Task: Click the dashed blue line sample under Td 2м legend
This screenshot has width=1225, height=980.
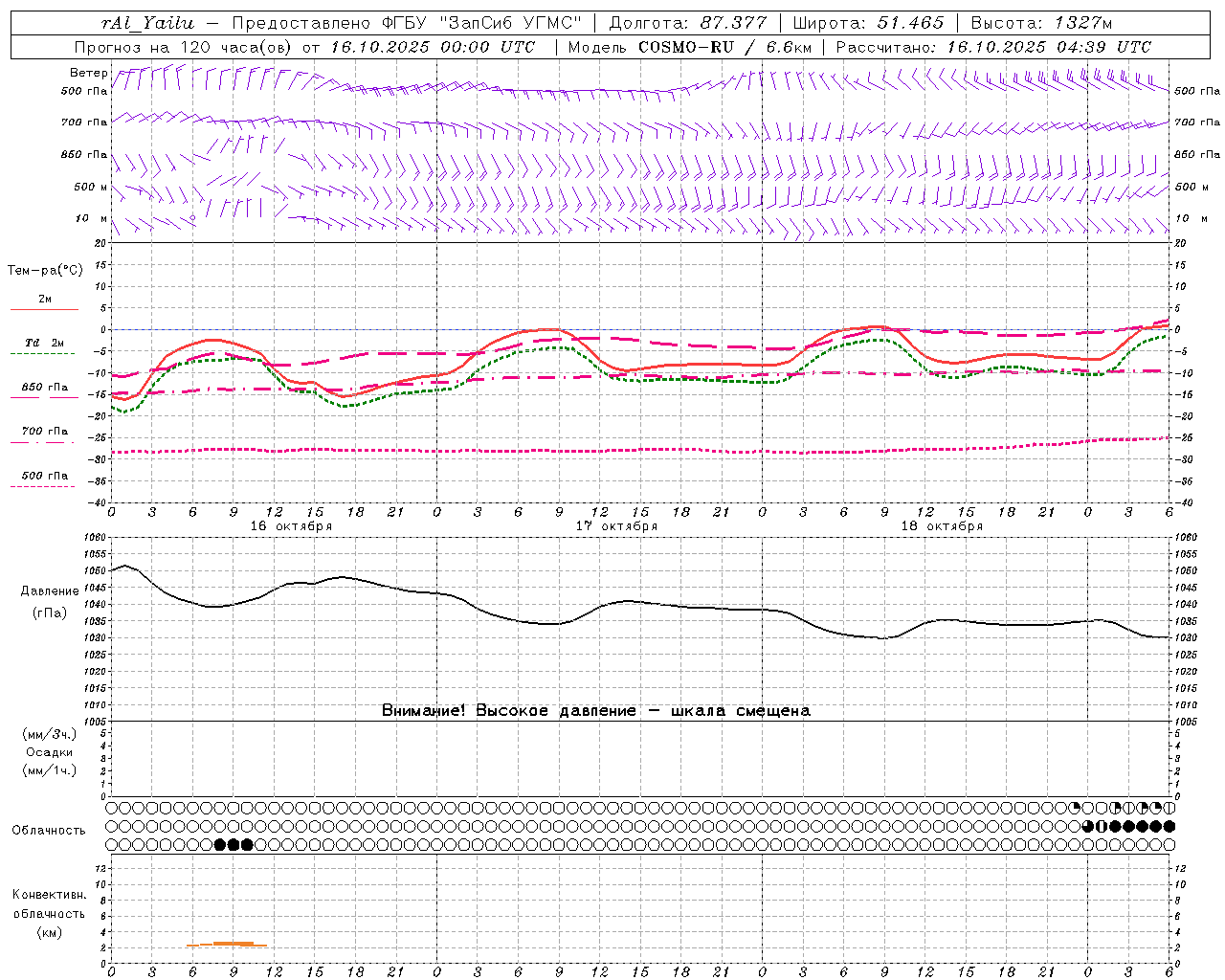Action: (x=43, y=354)
